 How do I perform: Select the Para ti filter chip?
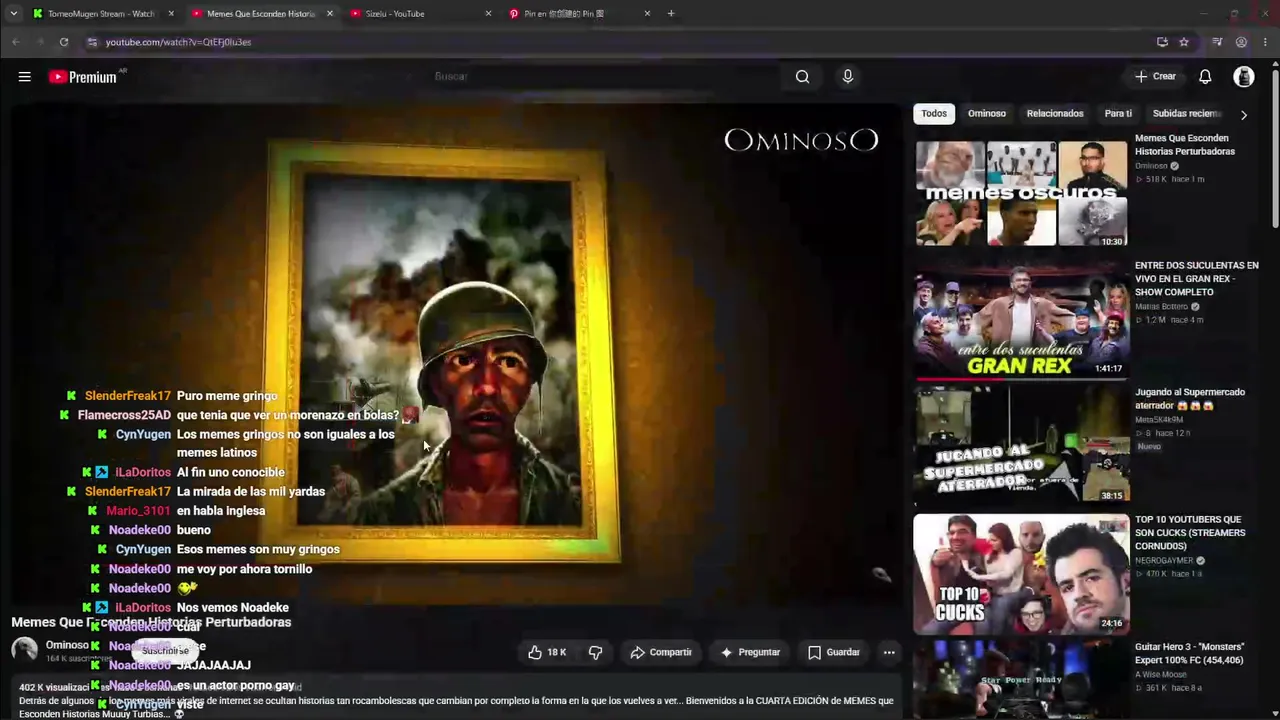pyautogui.click(x=1118, y=114)
